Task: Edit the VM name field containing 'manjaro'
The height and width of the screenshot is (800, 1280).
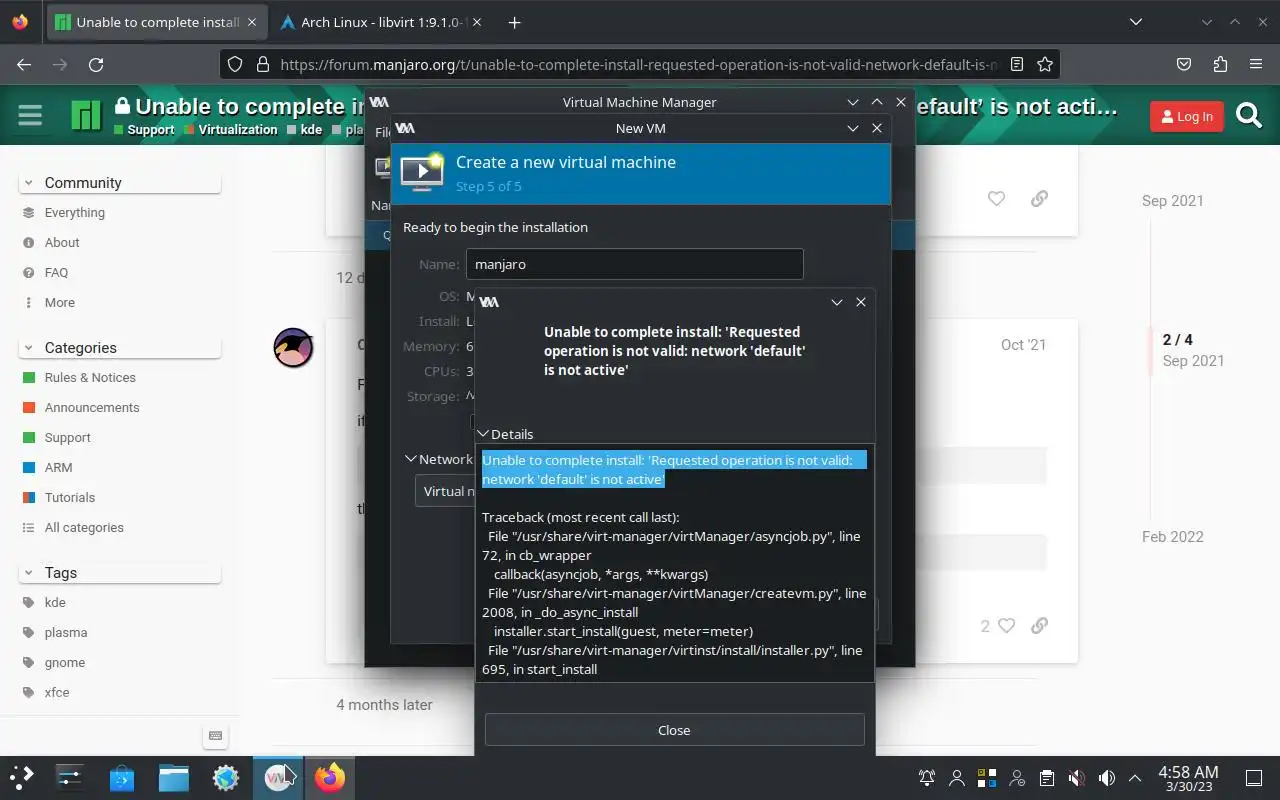Action: pos(634,264)
